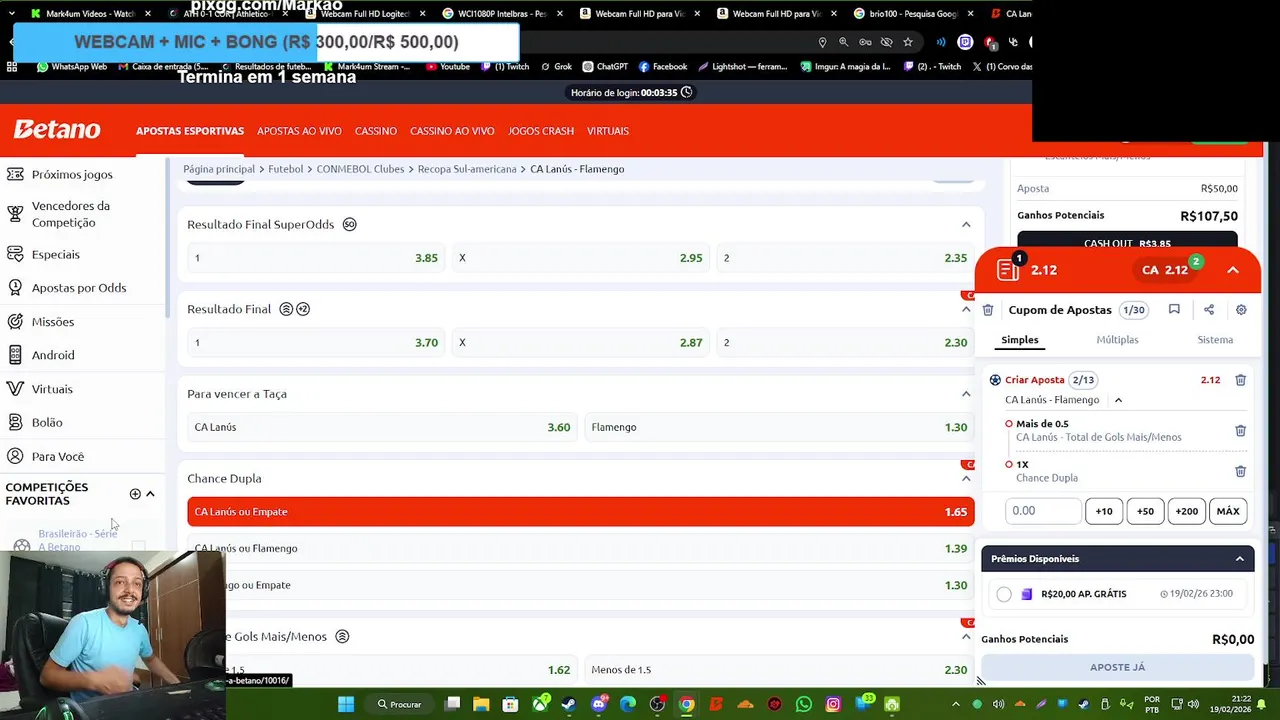
Task: Toggle Resultado Final X at 2.87
Action: coord(580,342)
